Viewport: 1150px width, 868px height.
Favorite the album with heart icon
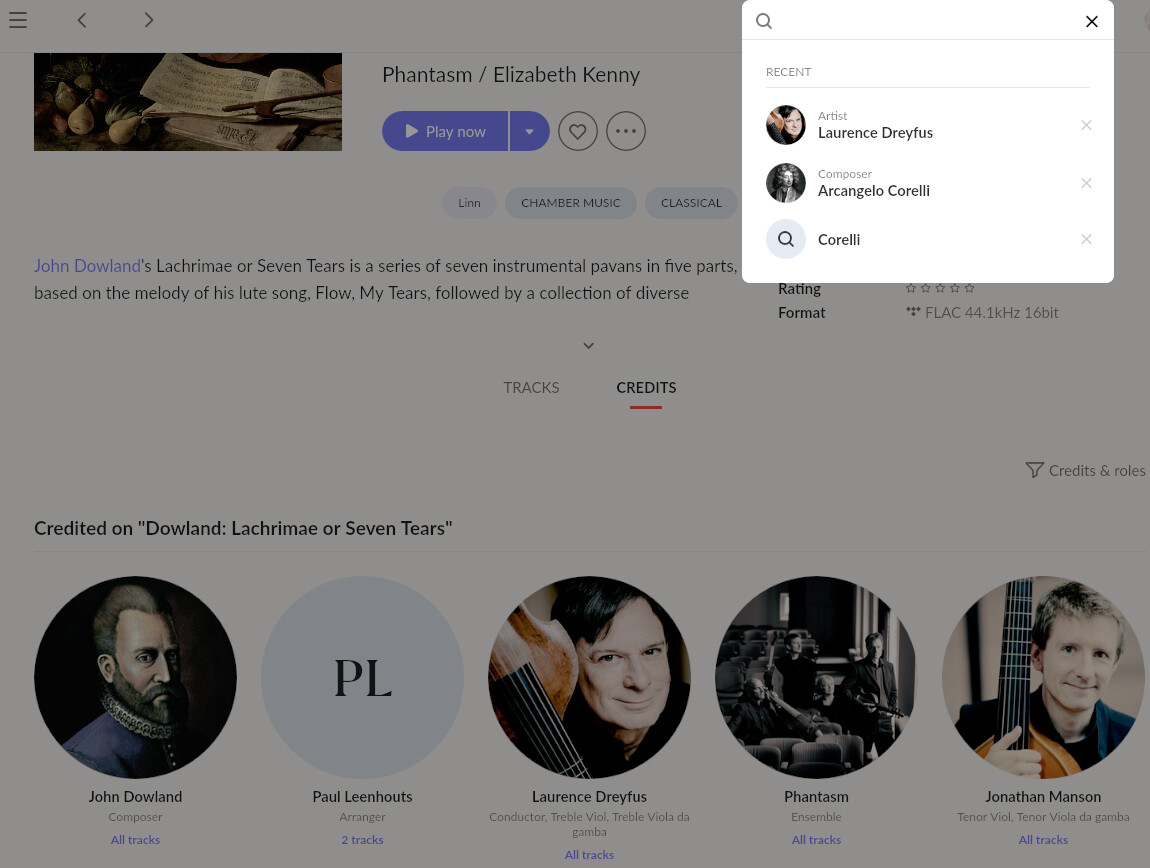[577, 131]
